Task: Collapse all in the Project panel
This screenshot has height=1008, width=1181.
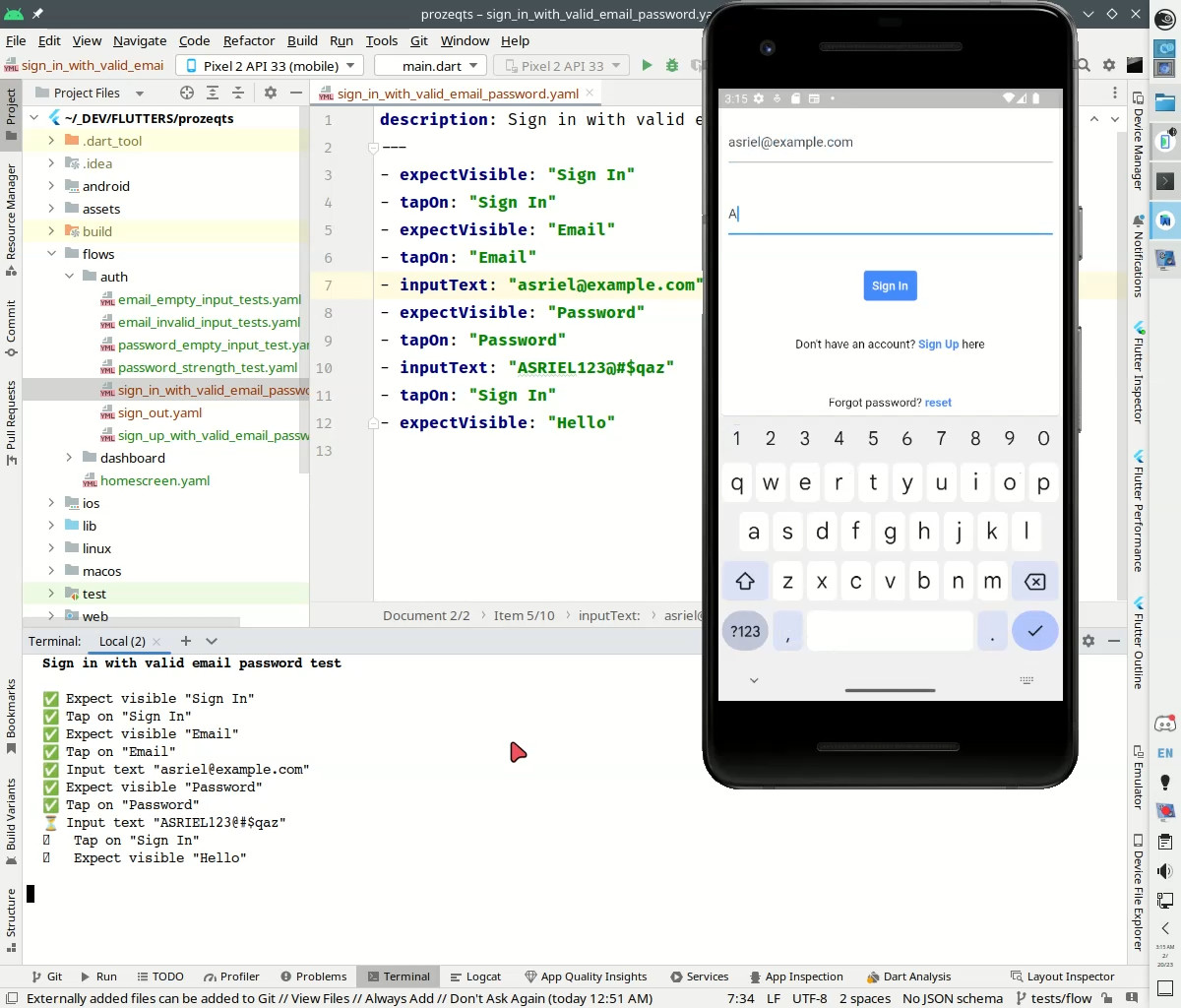Action: tap(238, 93)
